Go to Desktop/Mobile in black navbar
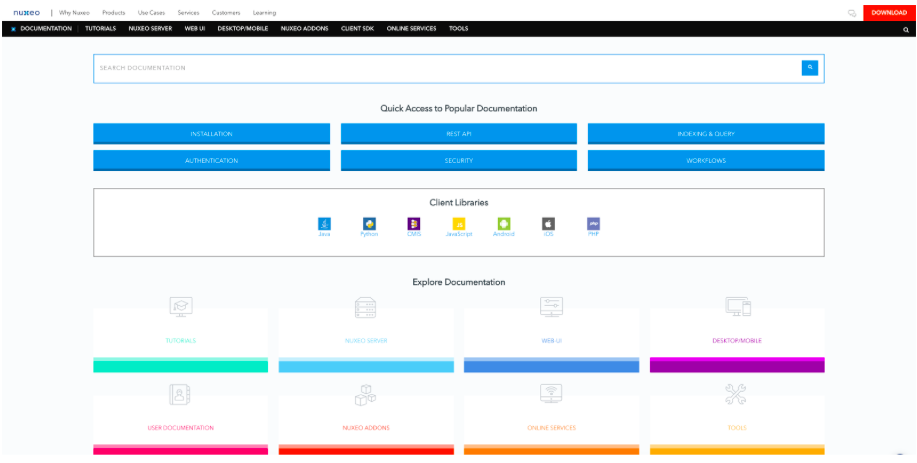 [x=243, y=29]
